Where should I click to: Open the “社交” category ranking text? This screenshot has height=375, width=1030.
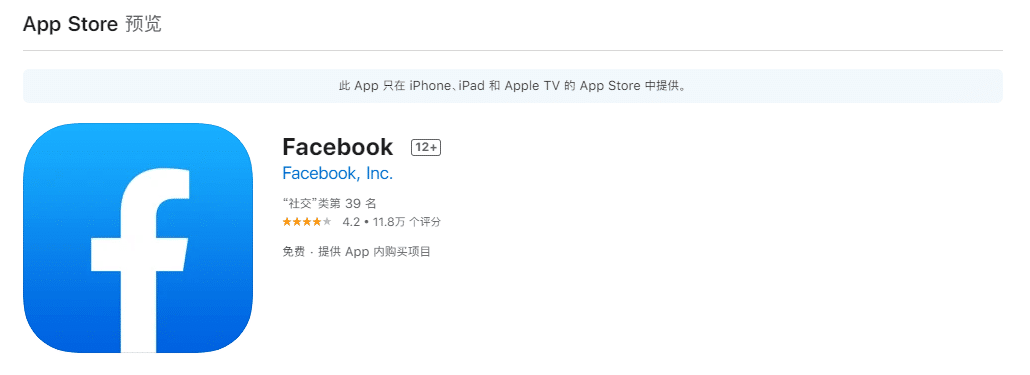pyautogui.click(x=329, y=204)
